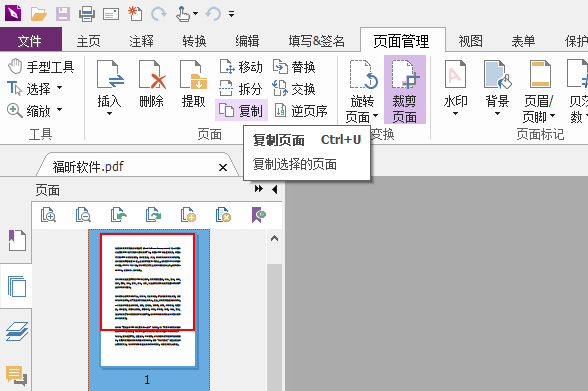Switch to the 主页 tab
Image resolution: width=588 pixels, height=391 pixels.
[88, 40]
